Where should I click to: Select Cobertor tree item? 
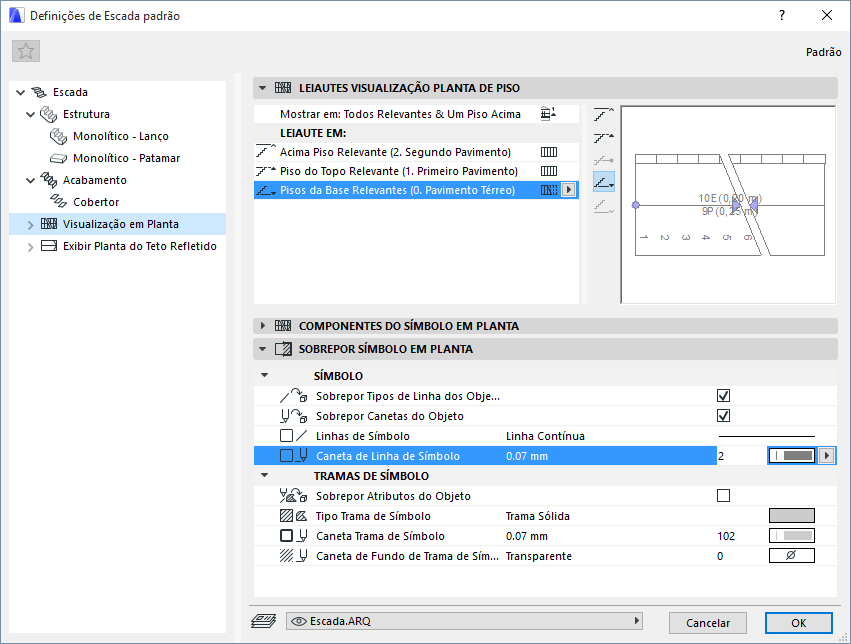[x=96, y=202]
